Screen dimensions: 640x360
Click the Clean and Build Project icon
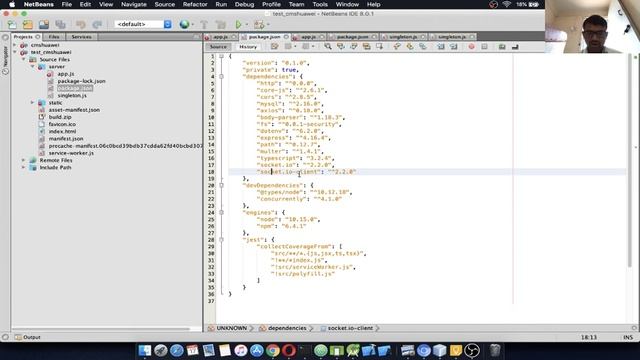tap(220, 24)
